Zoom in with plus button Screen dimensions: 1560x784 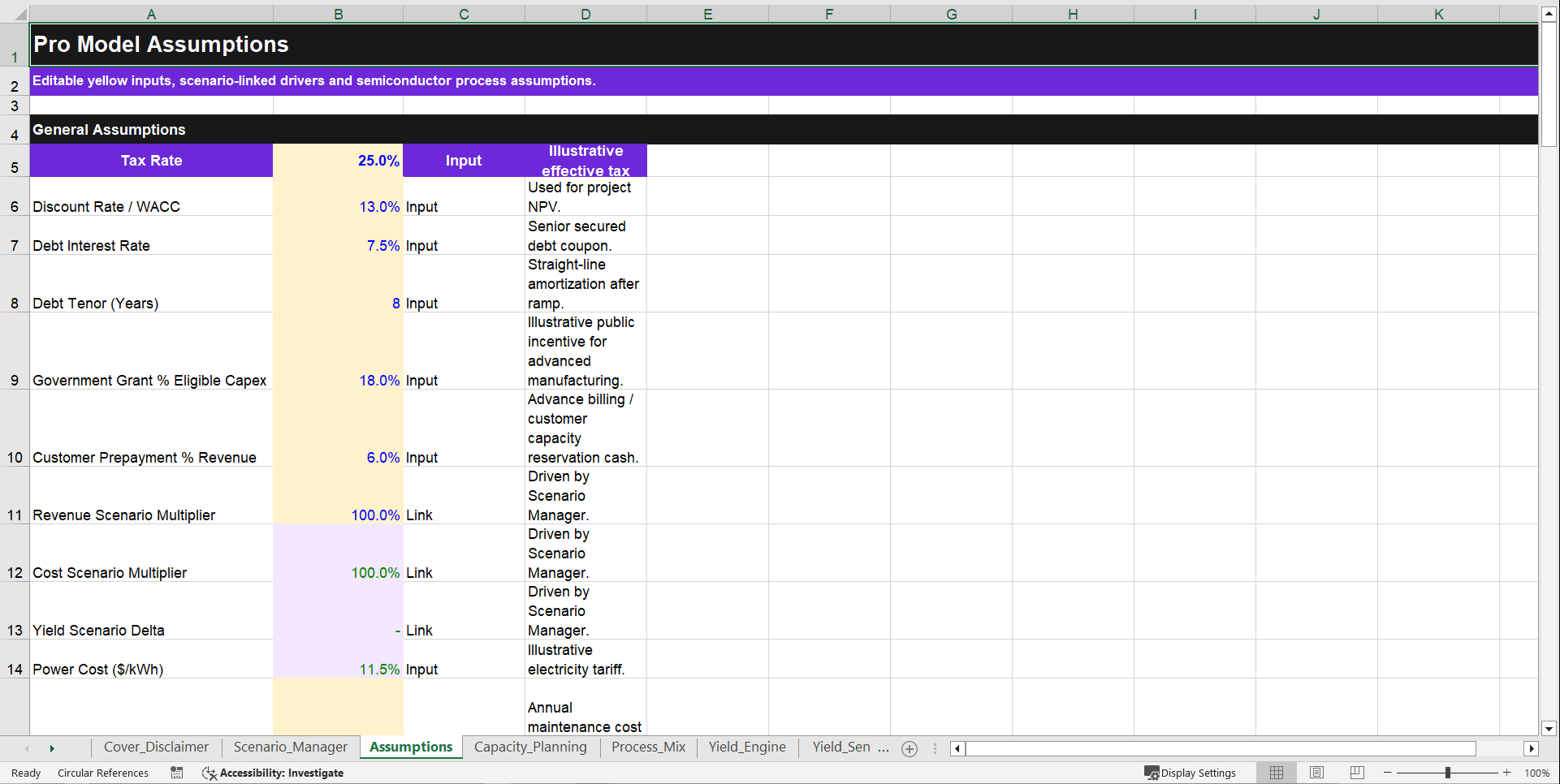click(x=1507, y=773)
